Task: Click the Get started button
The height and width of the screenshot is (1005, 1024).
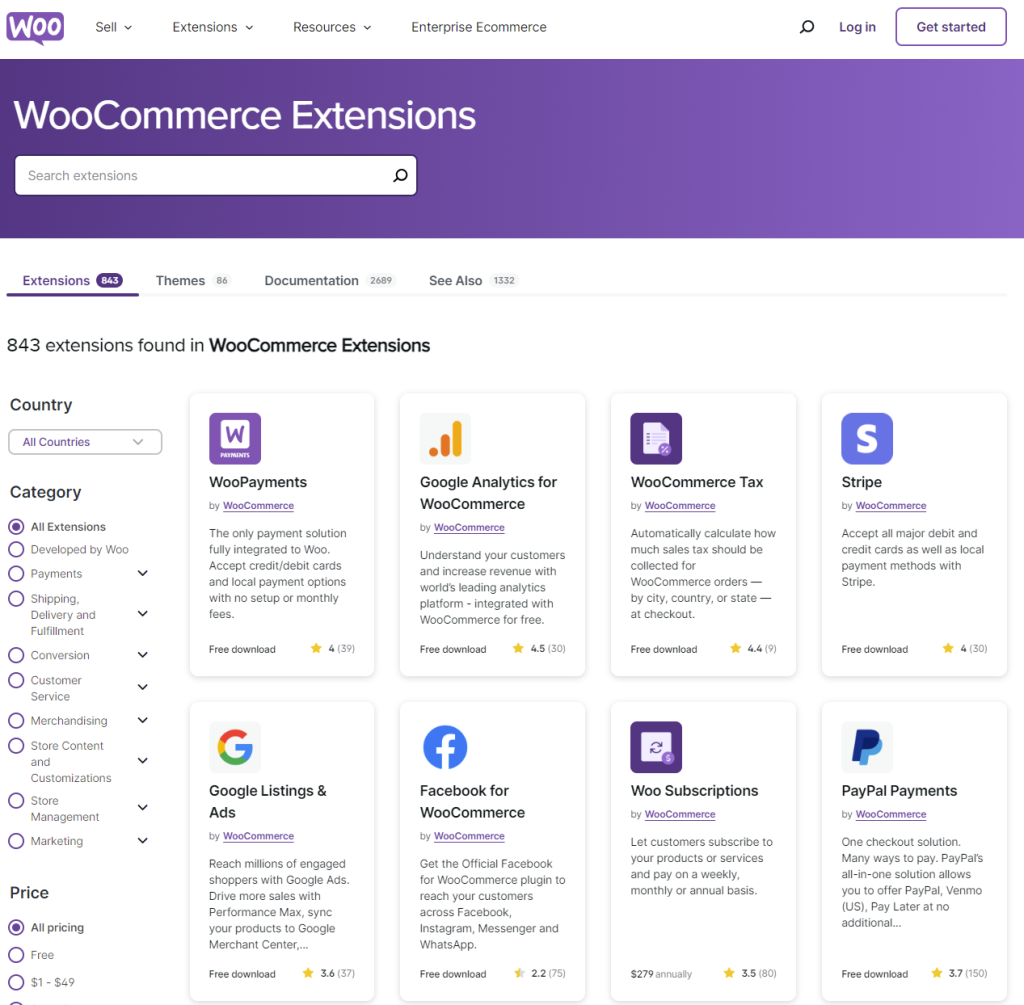Action: pos(950,27)
